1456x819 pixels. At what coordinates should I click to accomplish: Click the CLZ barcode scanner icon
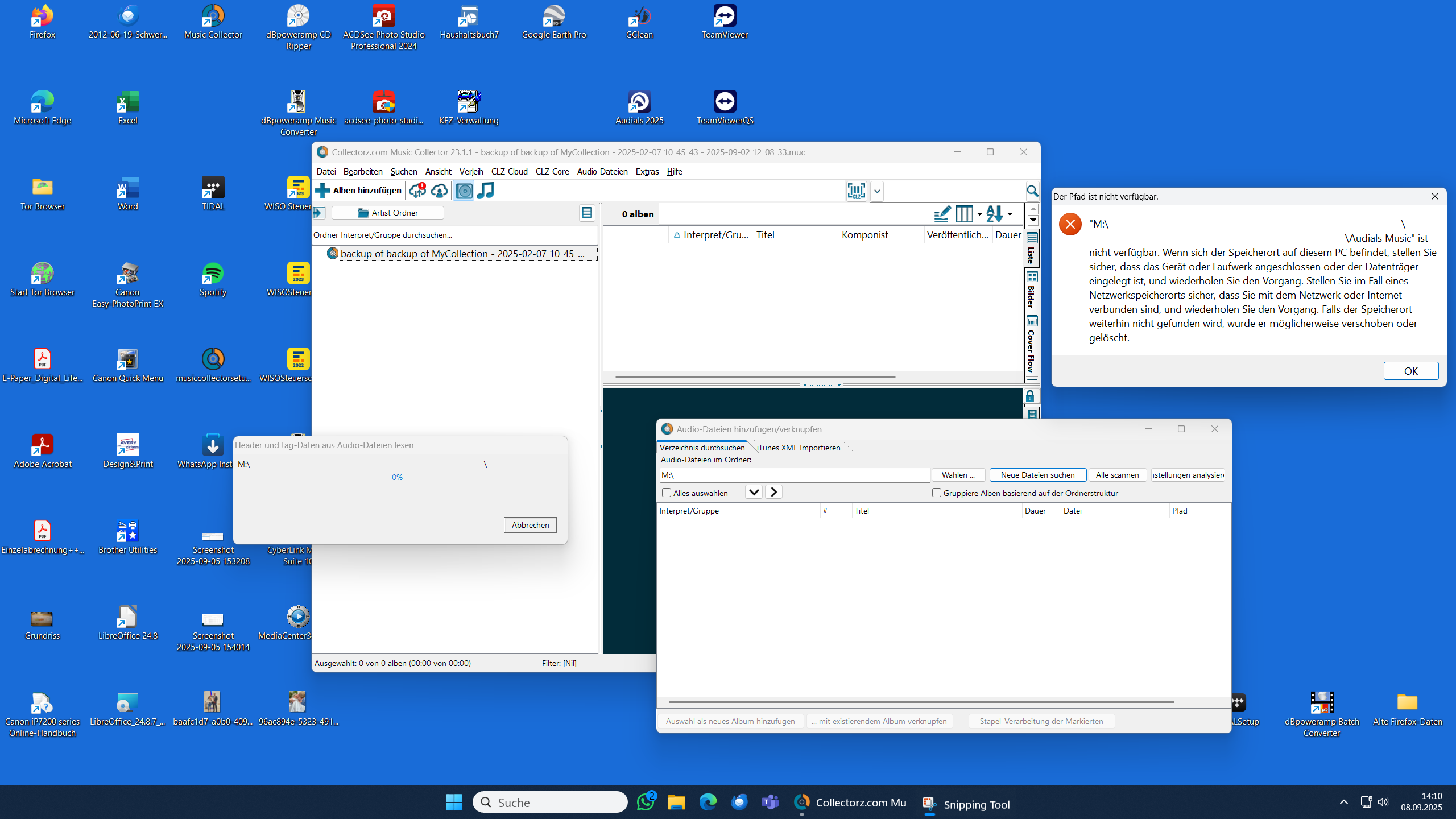pos(856,191)
